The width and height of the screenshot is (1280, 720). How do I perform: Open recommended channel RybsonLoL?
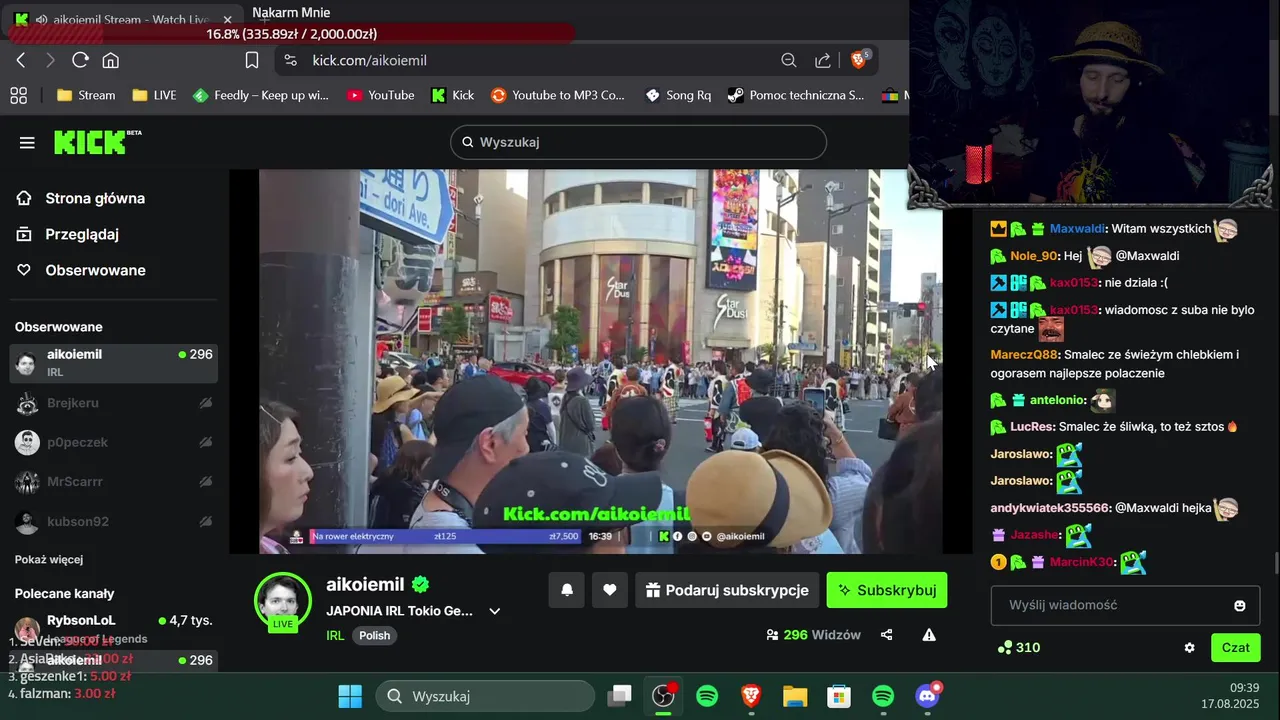[x=114, y=627]
